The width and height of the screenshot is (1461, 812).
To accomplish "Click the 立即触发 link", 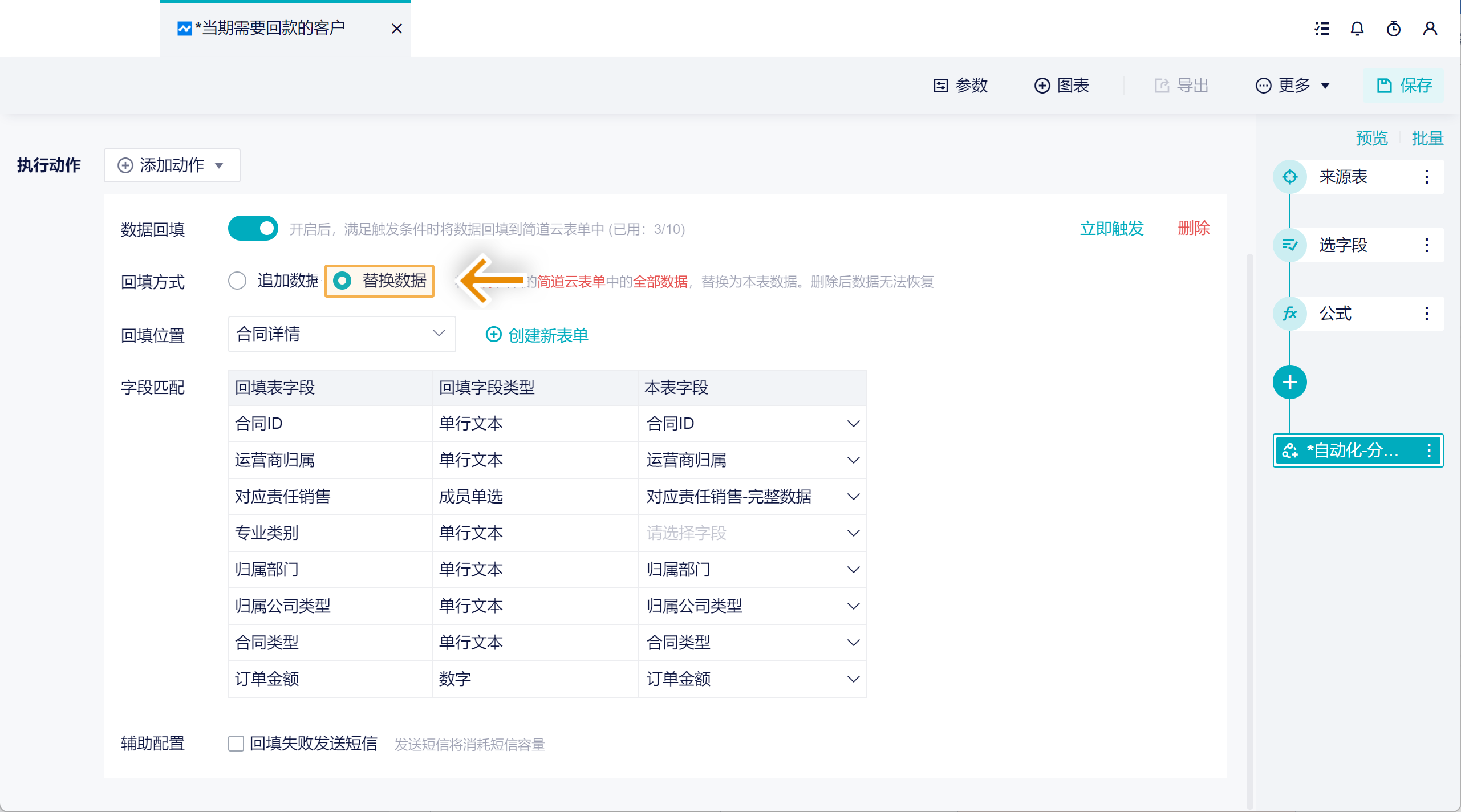I will [1111, 229].
